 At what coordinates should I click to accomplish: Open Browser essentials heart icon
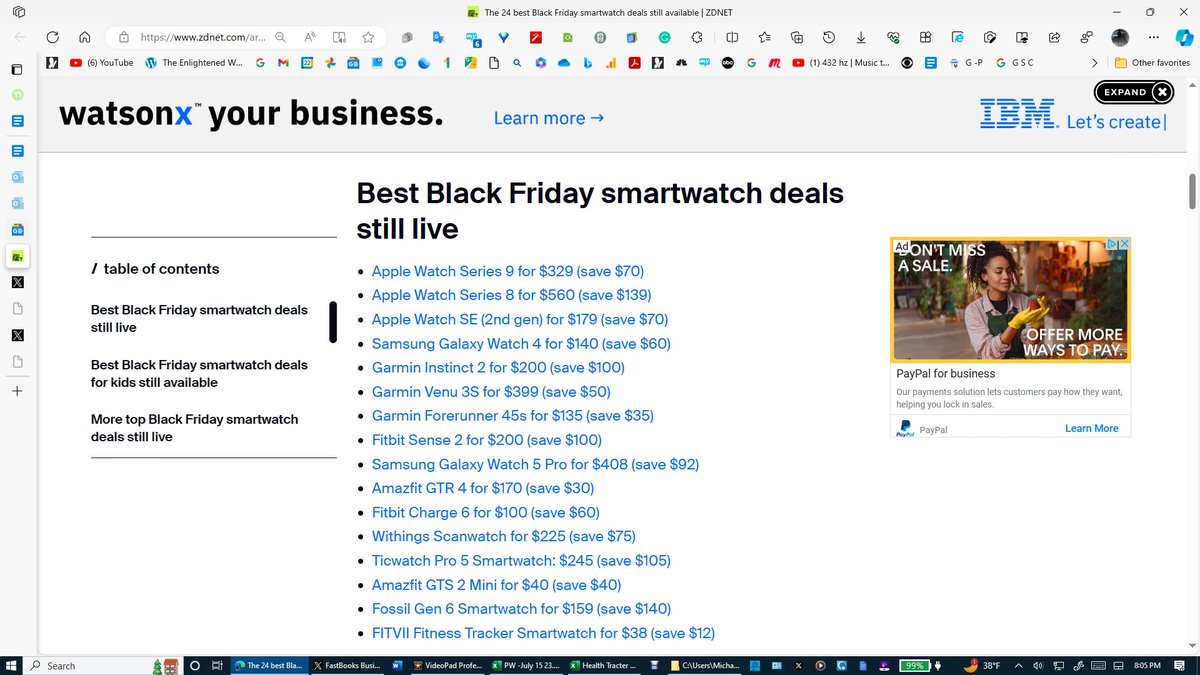point(893,37)
